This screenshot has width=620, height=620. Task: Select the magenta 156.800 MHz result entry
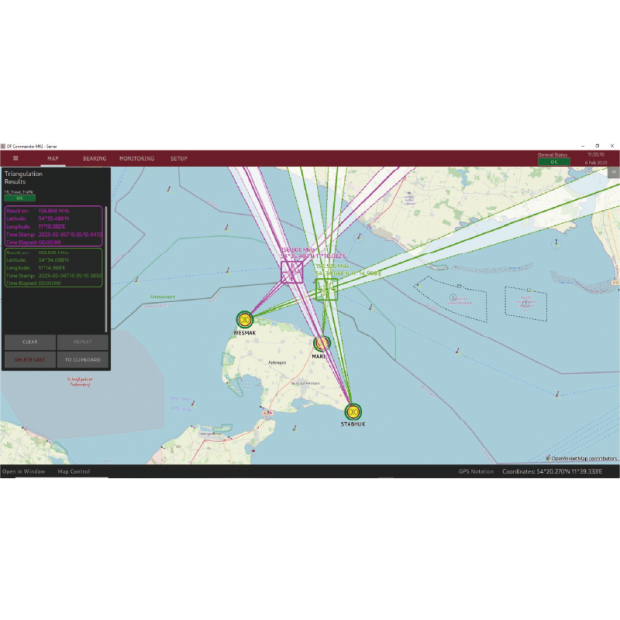tap(54, 226)
